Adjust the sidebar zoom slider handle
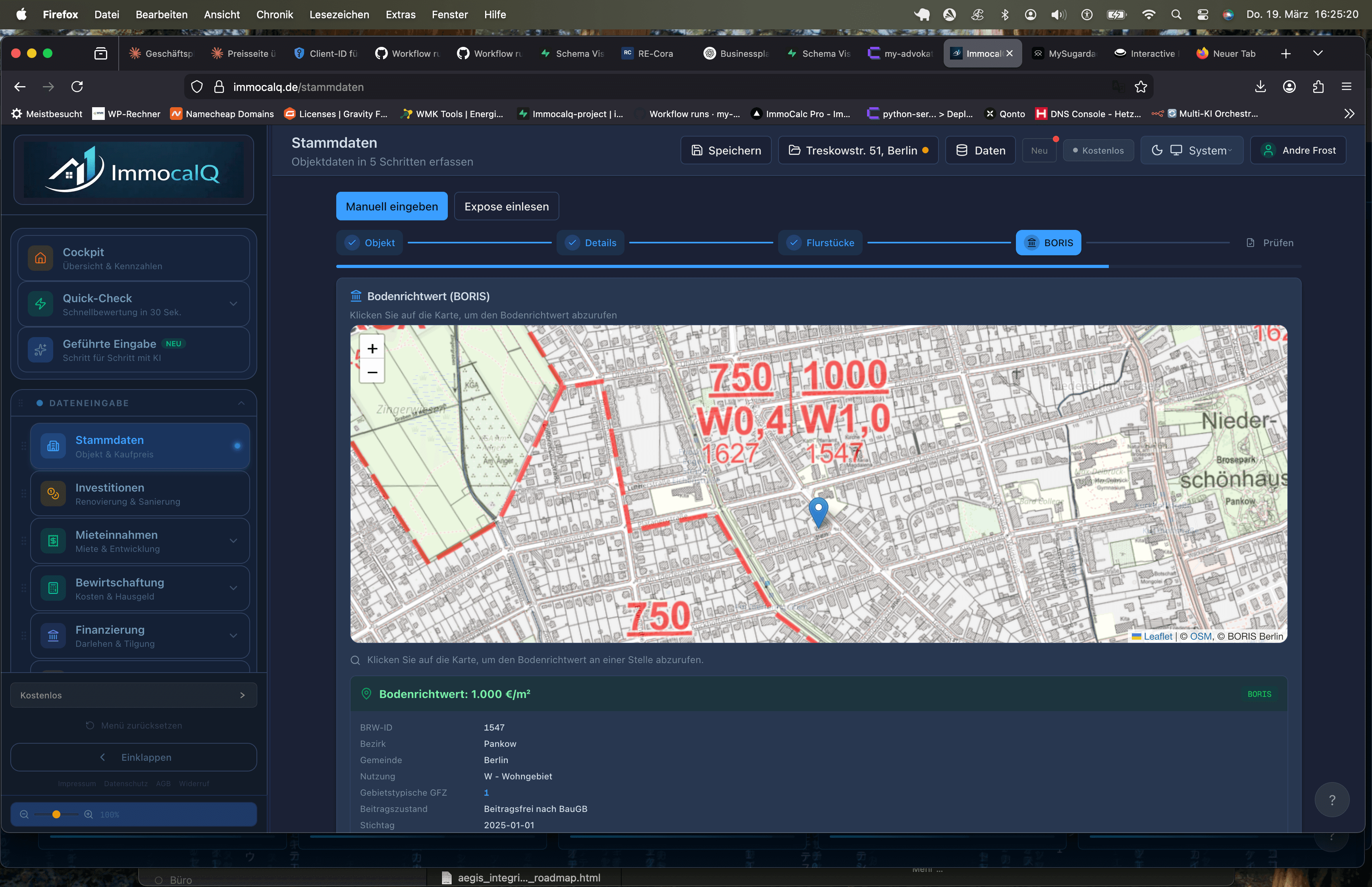 (56, 814)
